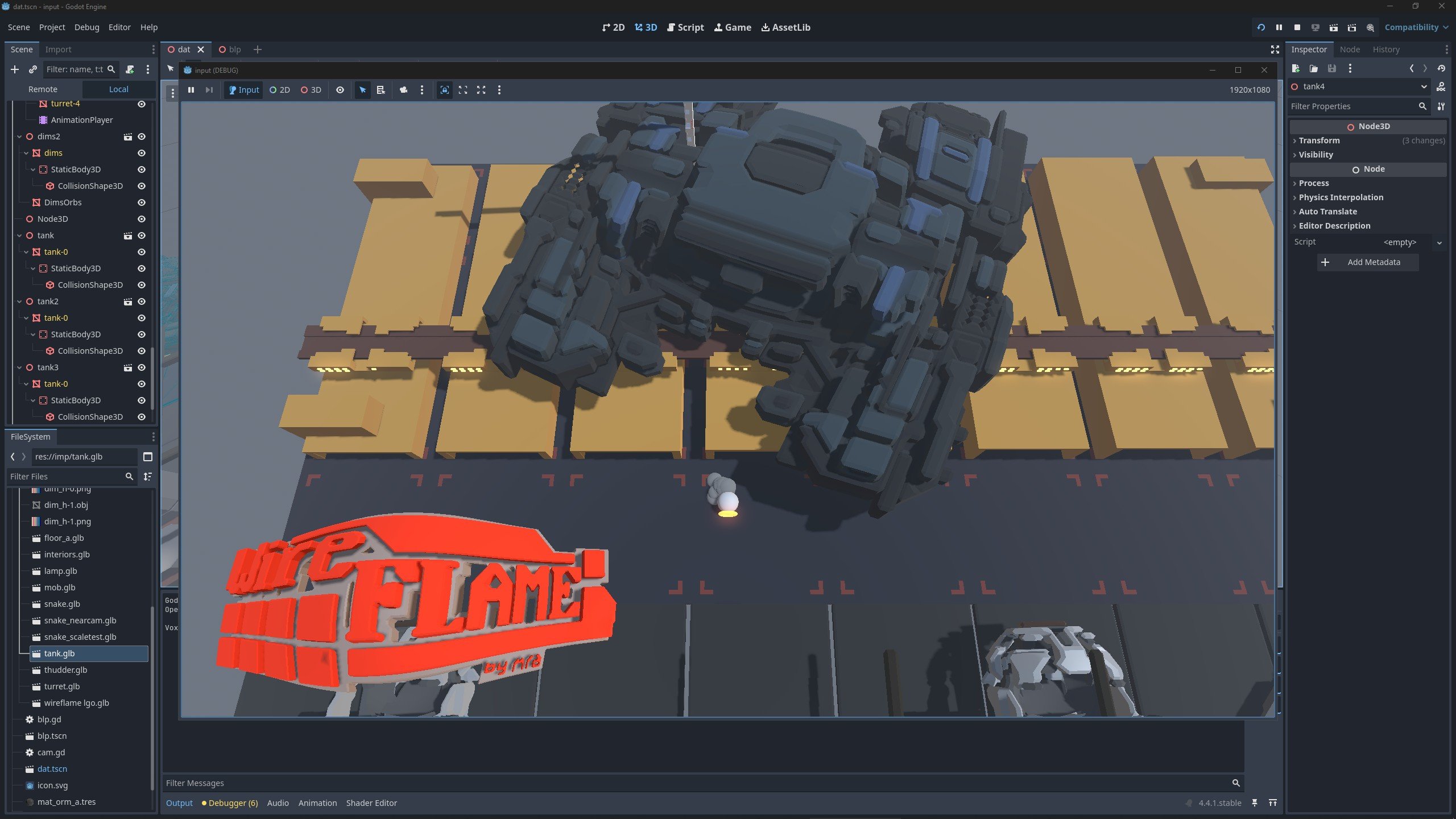Sort files in FileSystem dock
The image size is (1456, 819).
148,477
